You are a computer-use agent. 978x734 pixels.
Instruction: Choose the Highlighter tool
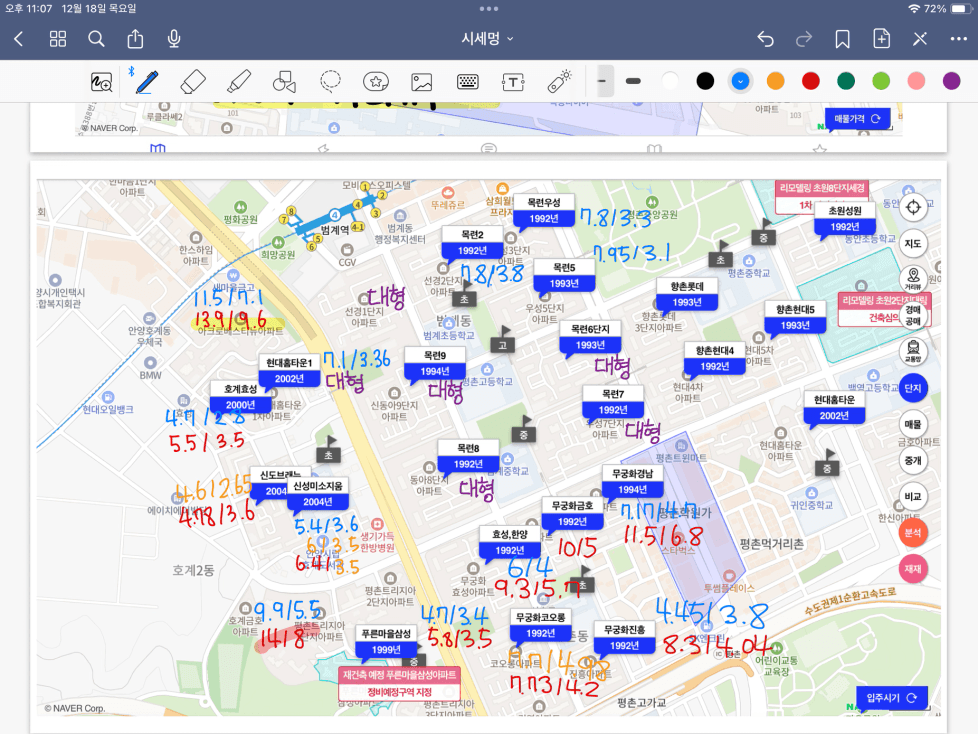pyautogui.click(x=238, y=82)
